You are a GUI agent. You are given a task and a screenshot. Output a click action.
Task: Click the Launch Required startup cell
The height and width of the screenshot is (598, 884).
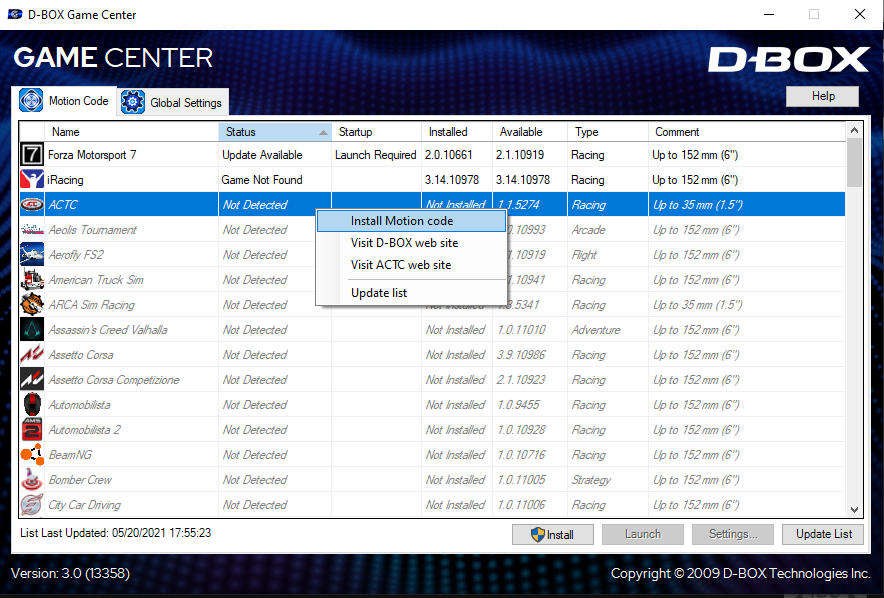375,155
